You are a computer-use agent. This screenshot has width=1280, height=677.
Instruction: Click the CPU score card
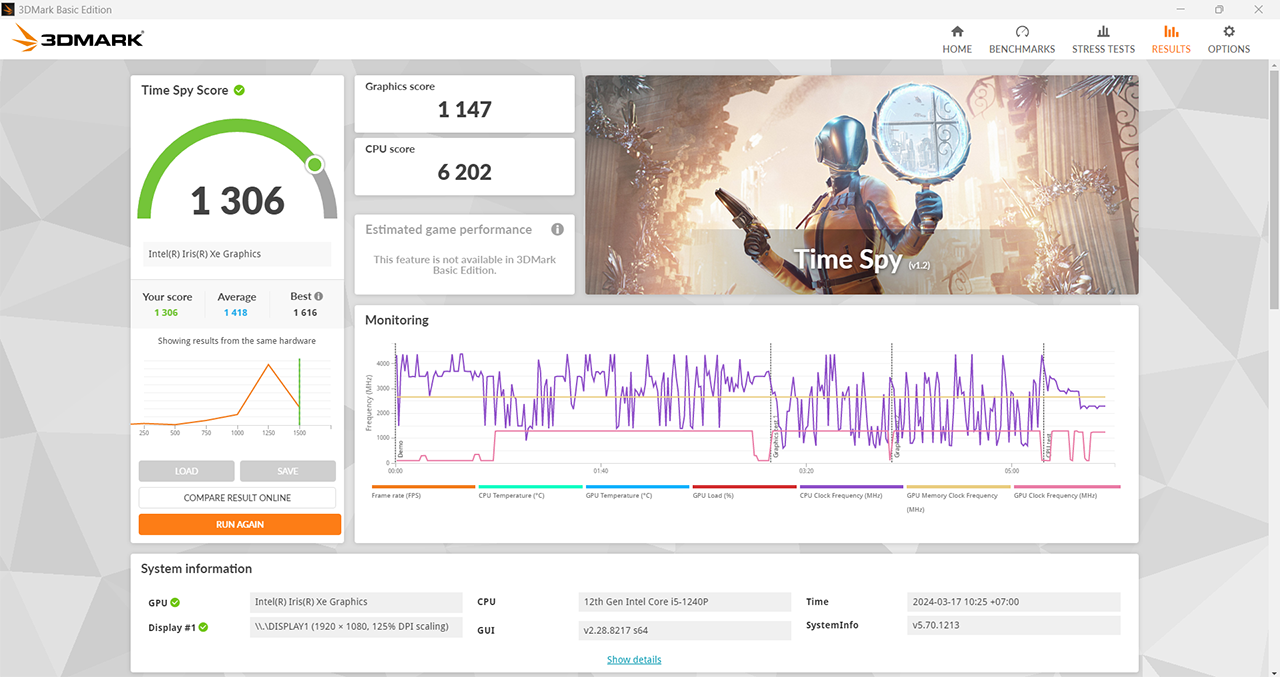(x=465, y=166)
